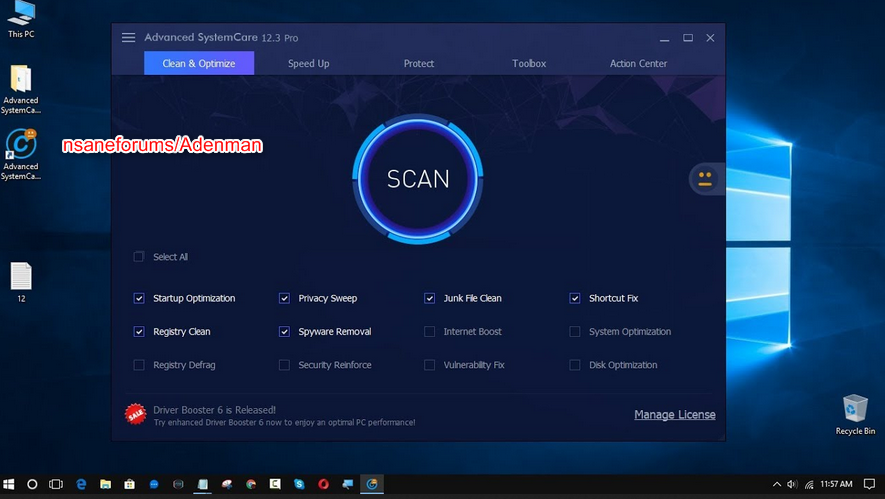Open the text file named 12
Viewport: 885px width, 499px height.
coord(21,282)
